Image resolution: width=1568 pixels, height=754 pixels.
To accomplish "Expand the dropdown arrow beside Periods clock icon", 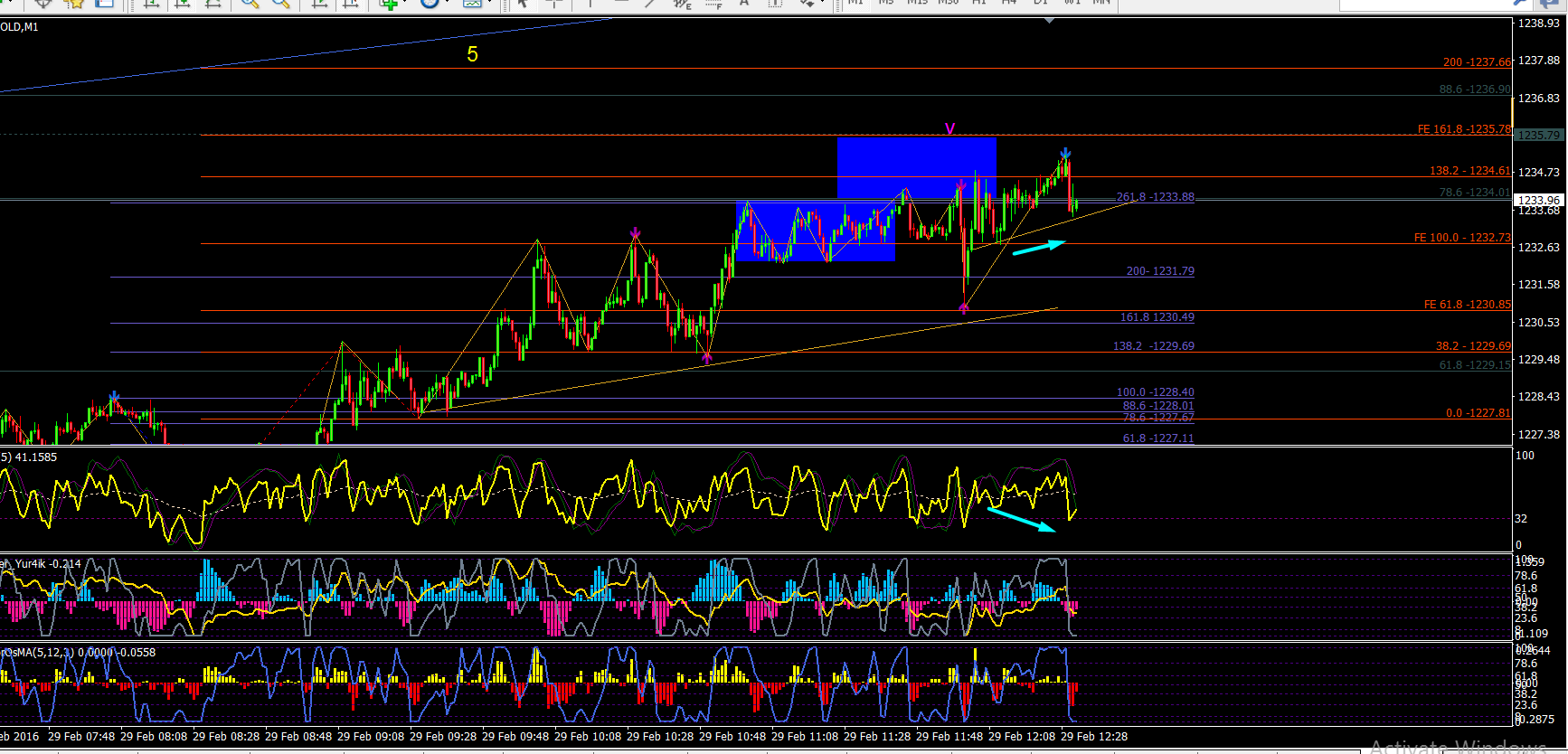I will 449,4.
